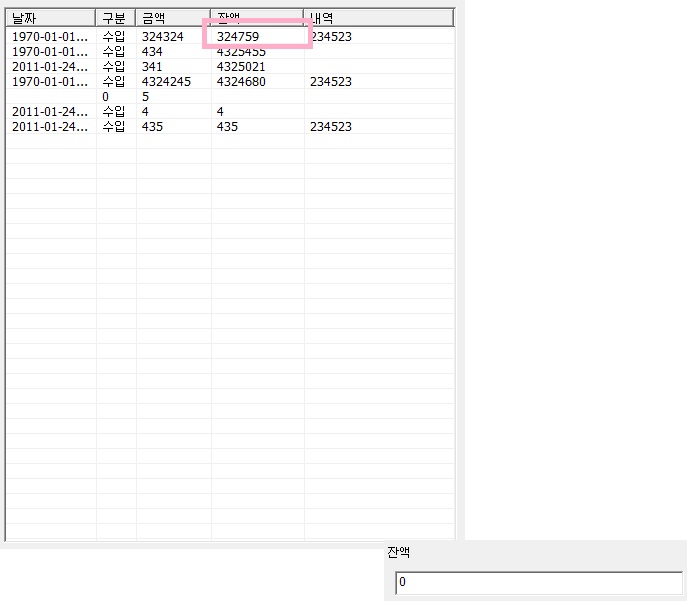
Task: Select the 234523 note in last row
Action: click(x=331, y=127)
